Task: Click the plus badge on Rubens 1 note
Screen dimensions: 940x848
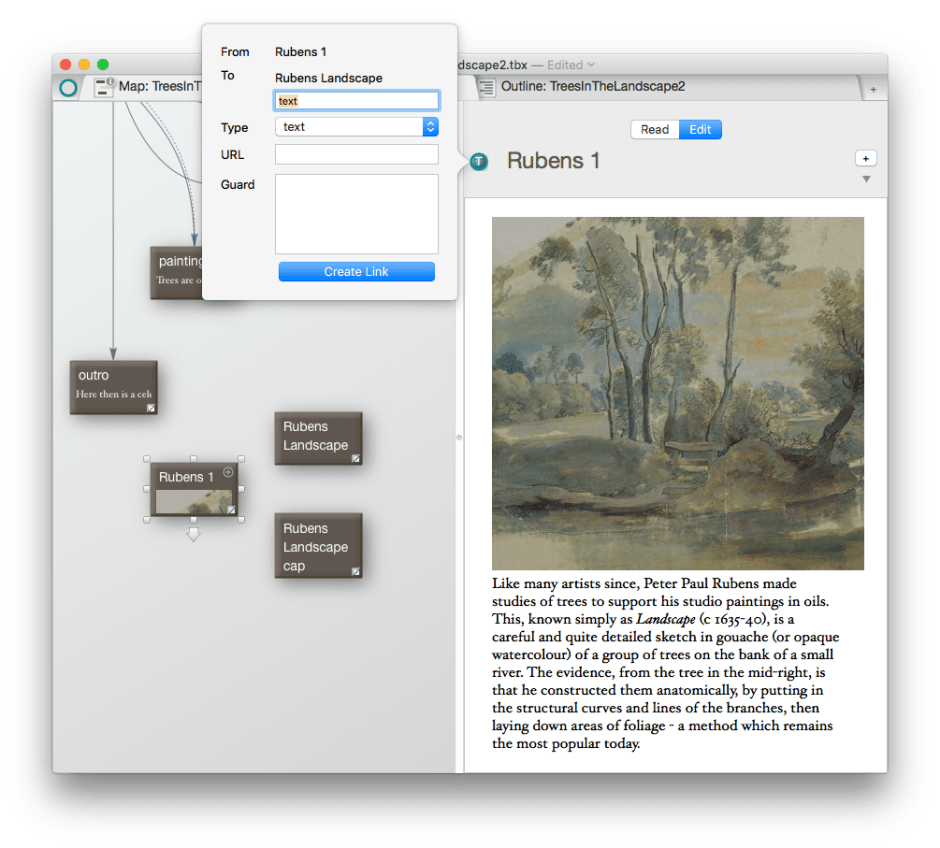Action: pos(228,472)
